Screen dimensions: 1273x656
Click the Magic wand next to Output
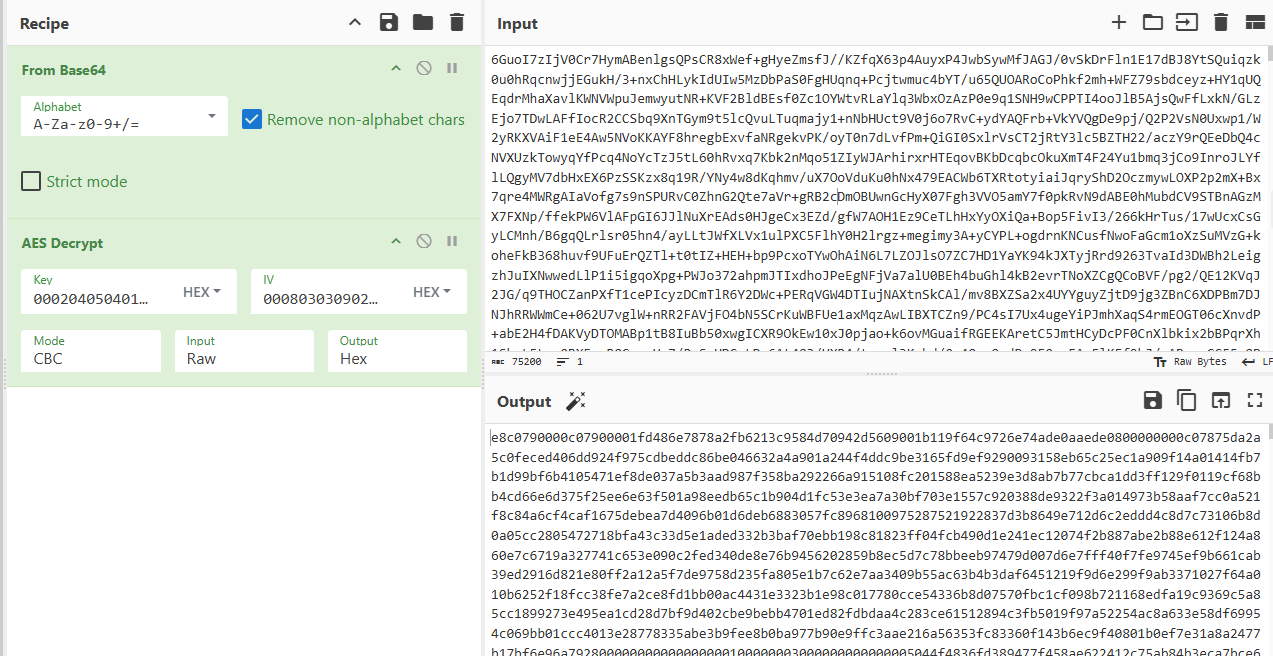pos(575,401)
